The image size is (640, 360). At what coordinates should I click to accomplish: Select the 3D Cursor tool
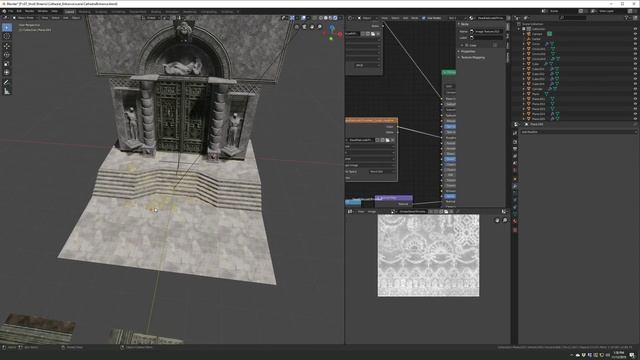pos(7,36)
